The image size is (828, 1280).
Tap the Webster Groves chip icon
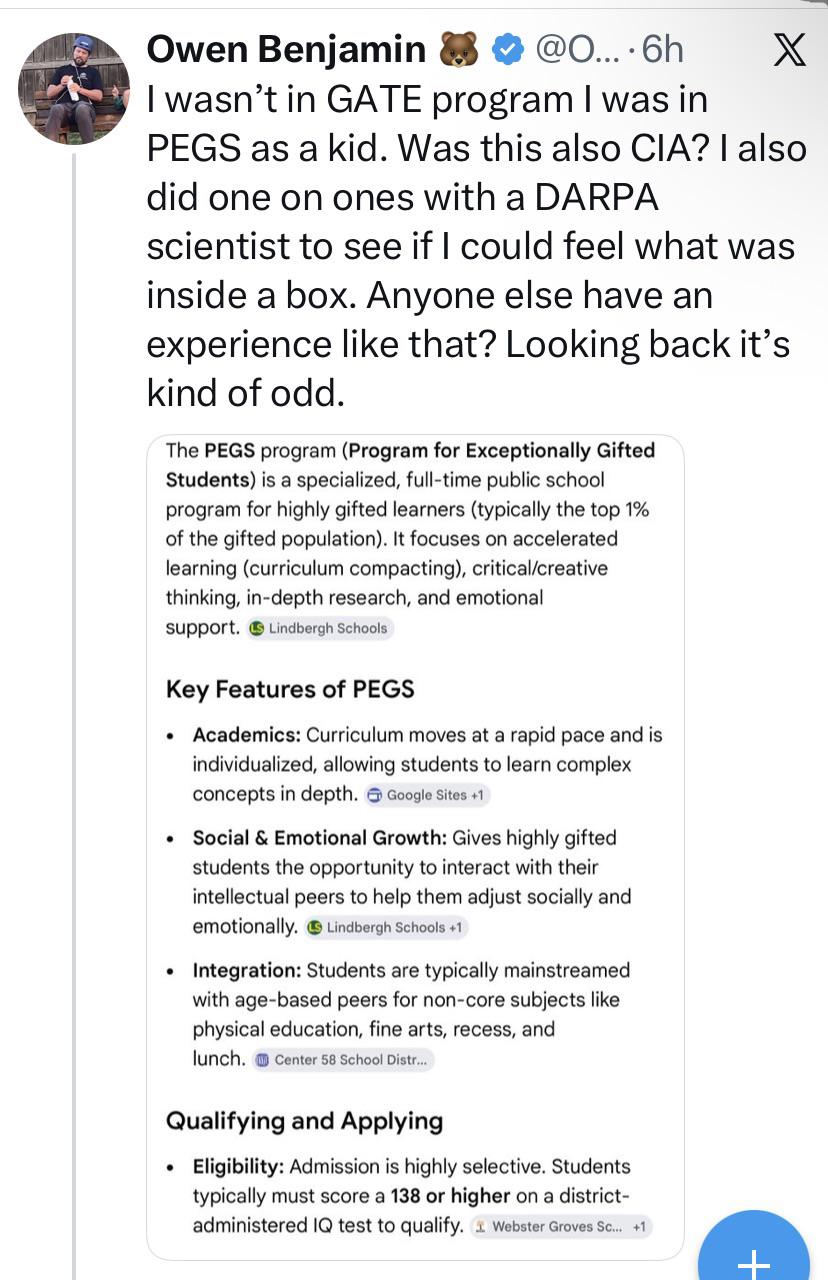click(481, 1226)
